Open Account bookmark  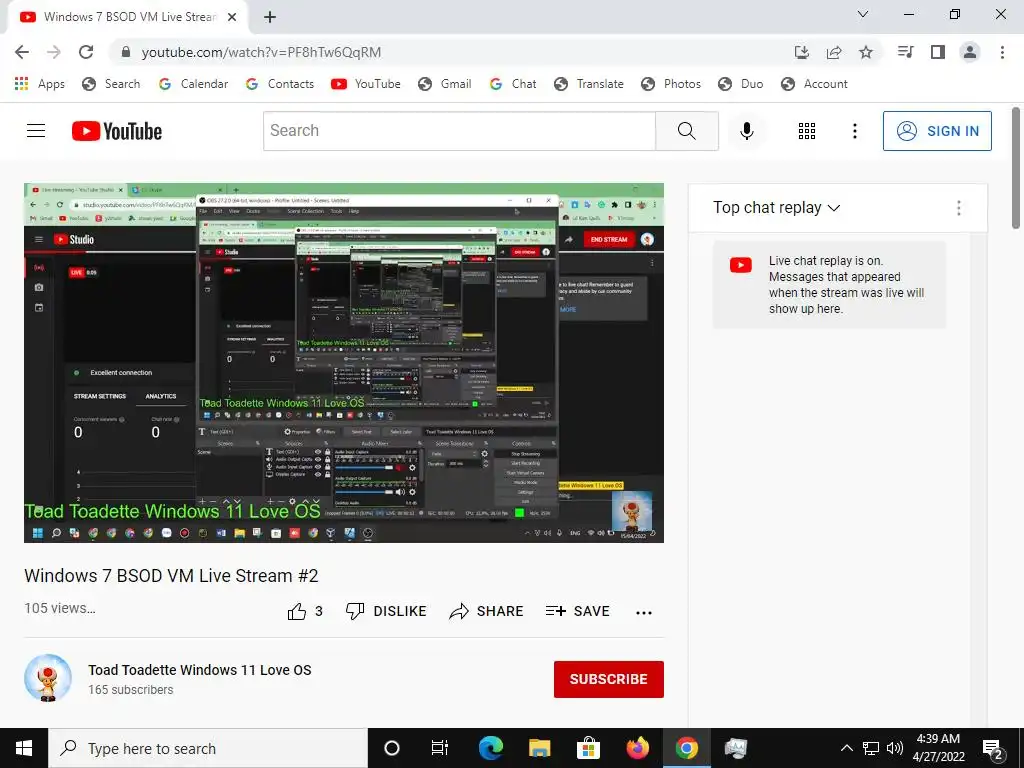(x=814, y=84)
